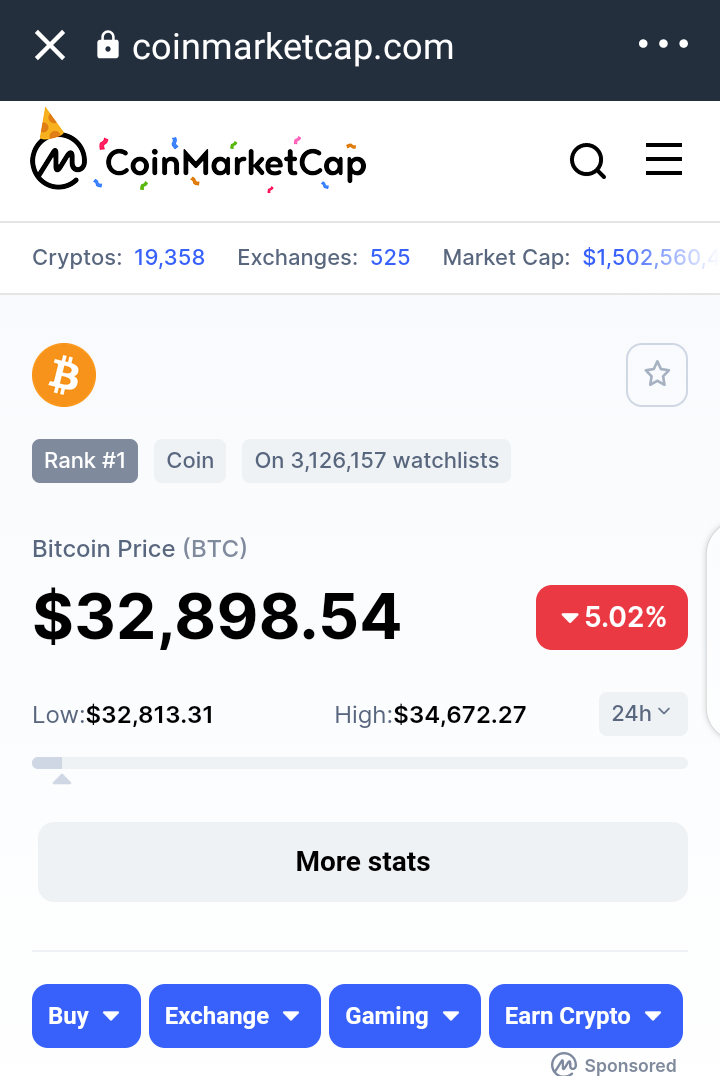720x1076 pixels.
Task: Click the Bitcoin orange coin icon
Action: 64,375
